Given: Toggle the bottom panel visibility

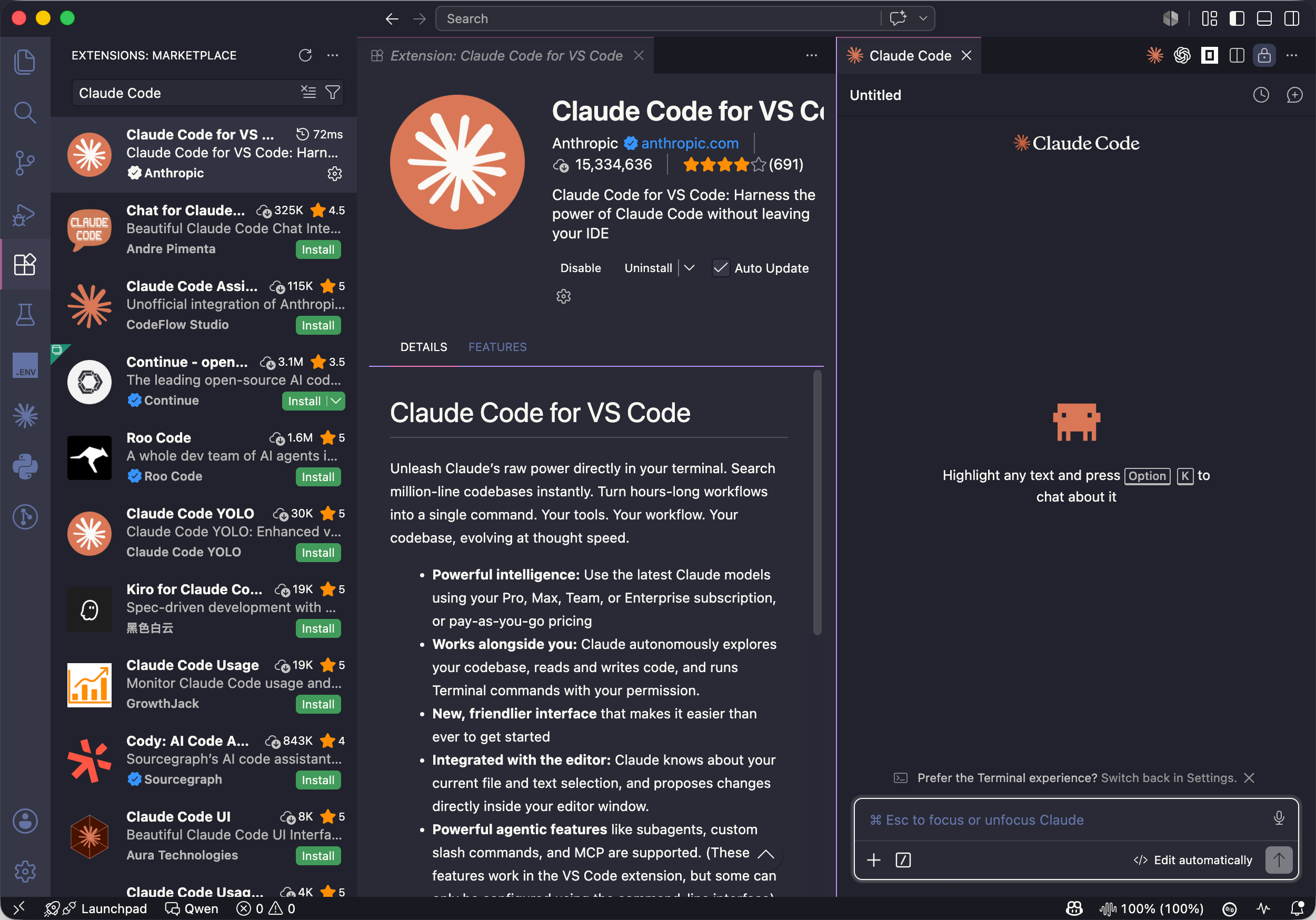Looking at the screenshot, I should pos(1264,19).
